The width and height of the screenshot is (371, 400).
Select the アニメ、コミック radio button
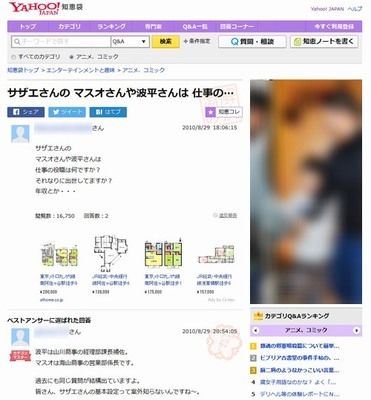pyautogui.click(x=71, y=57)
